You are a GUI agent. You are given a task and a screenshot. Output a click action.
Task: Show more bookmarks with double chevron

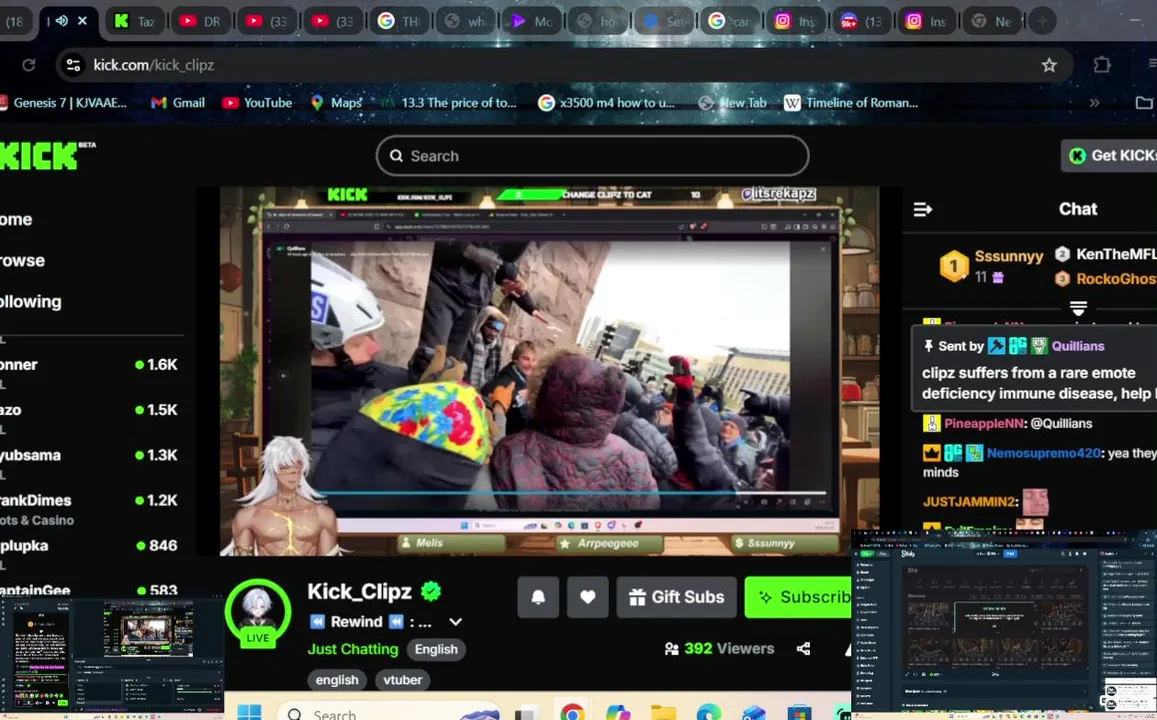point(1094,103)
